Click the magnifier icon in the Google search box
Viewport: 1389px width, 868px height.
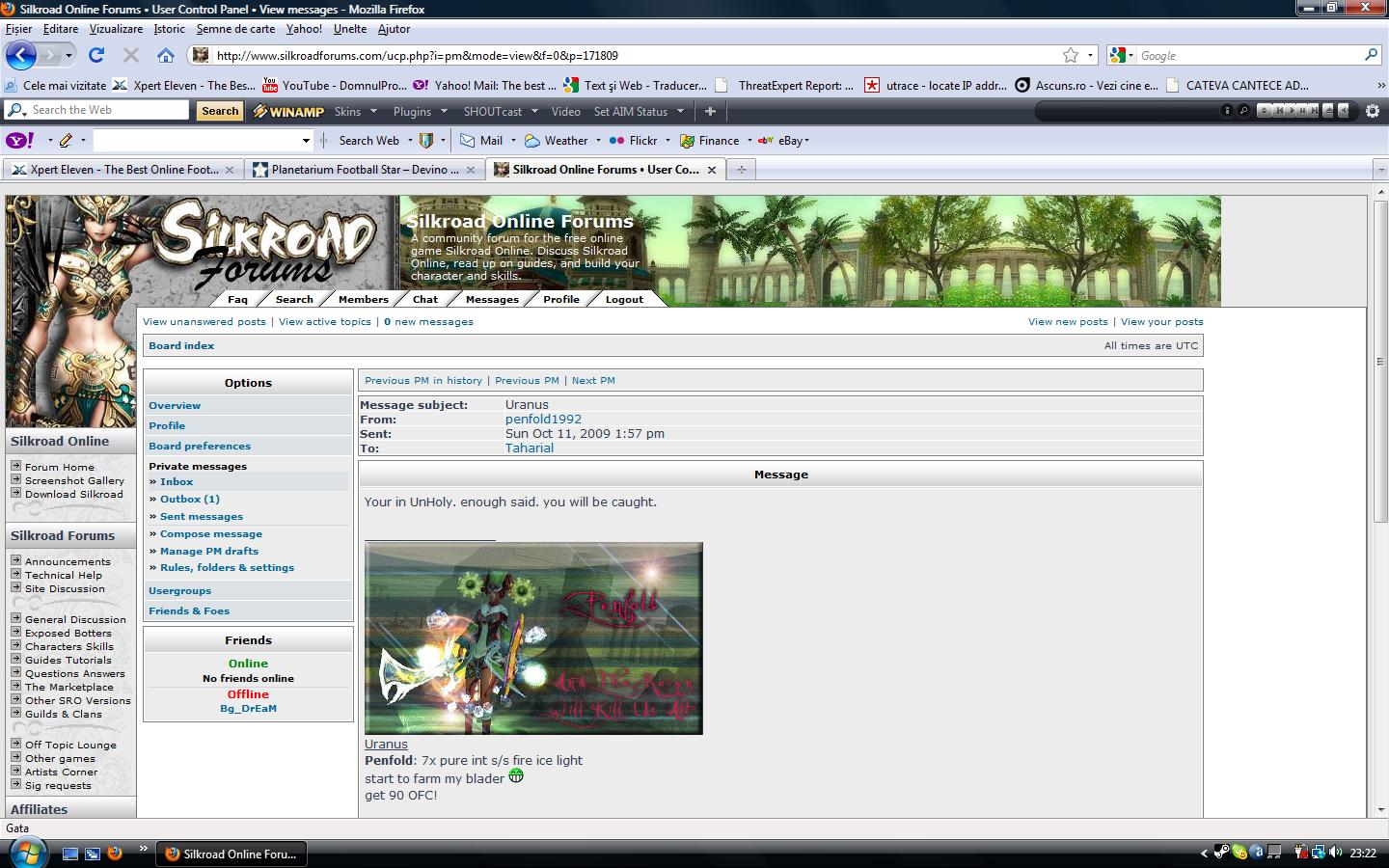pyautogui.click(x=1371, y=55)
